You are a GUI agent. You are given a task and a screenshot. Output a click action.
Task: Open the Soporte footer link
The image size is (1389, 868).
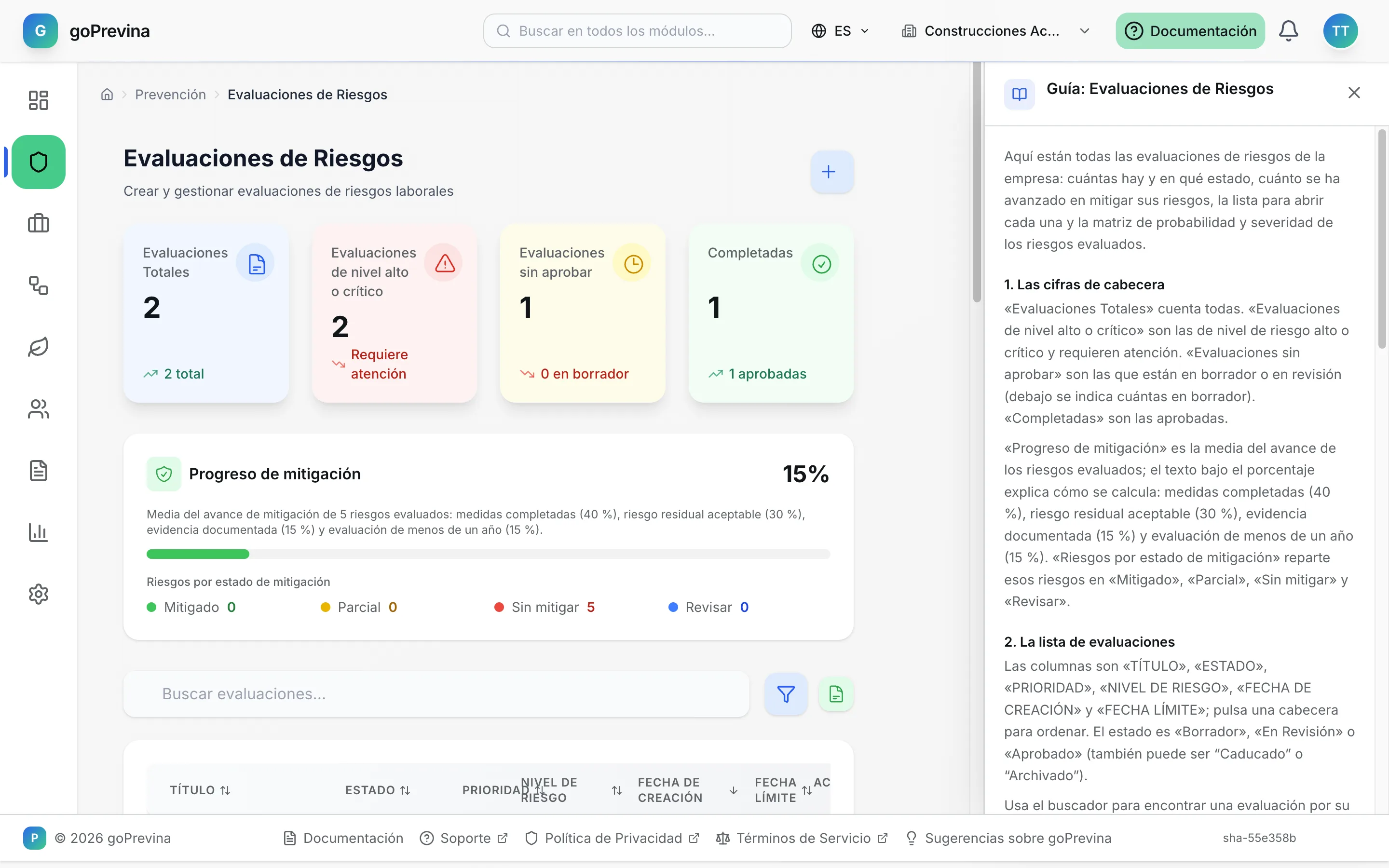(464, 838)
